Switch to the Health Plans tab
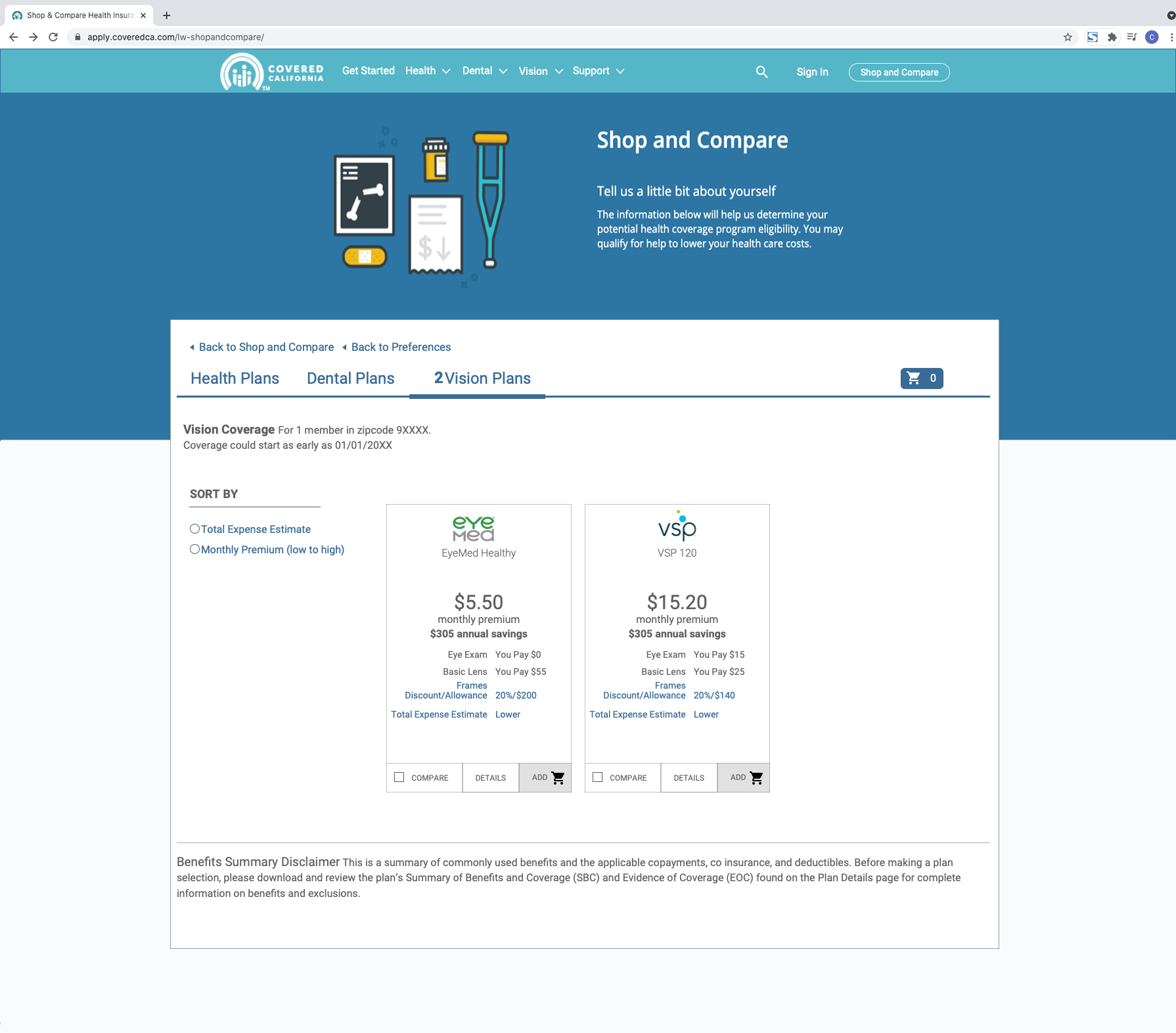 coord(235,379)
